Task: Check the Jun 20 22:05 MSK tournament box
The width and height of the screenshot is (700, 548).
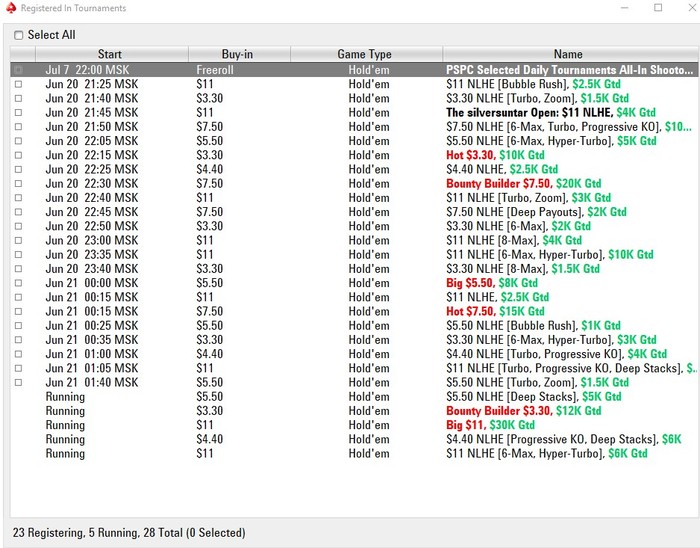Action: click(x=18, y=141)
